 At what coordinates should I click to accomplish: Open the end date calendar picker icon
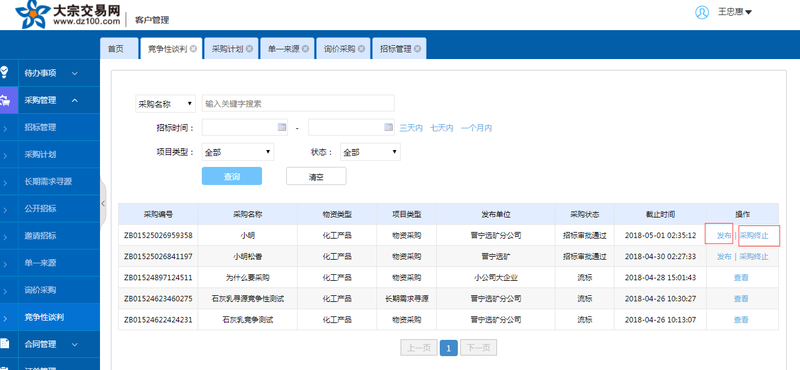coord(388,127)
